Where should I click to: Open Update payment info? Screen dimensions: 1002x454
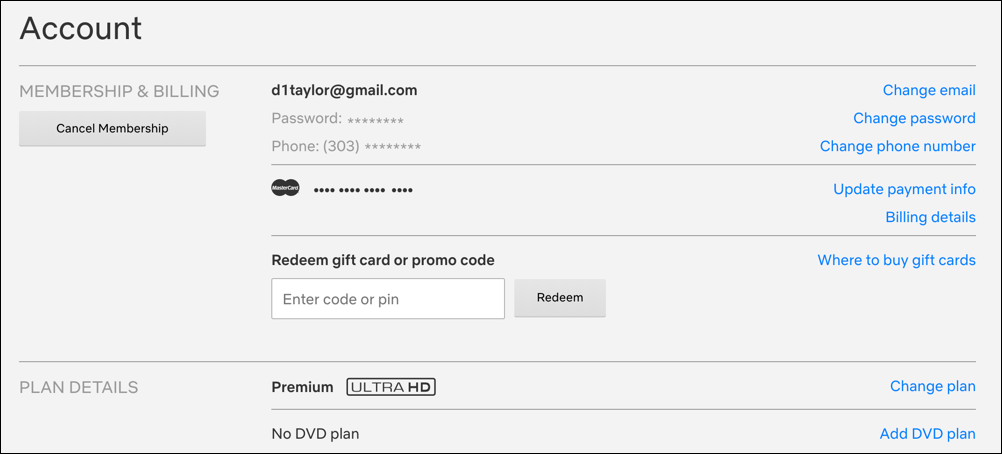(x=904, y=189)
